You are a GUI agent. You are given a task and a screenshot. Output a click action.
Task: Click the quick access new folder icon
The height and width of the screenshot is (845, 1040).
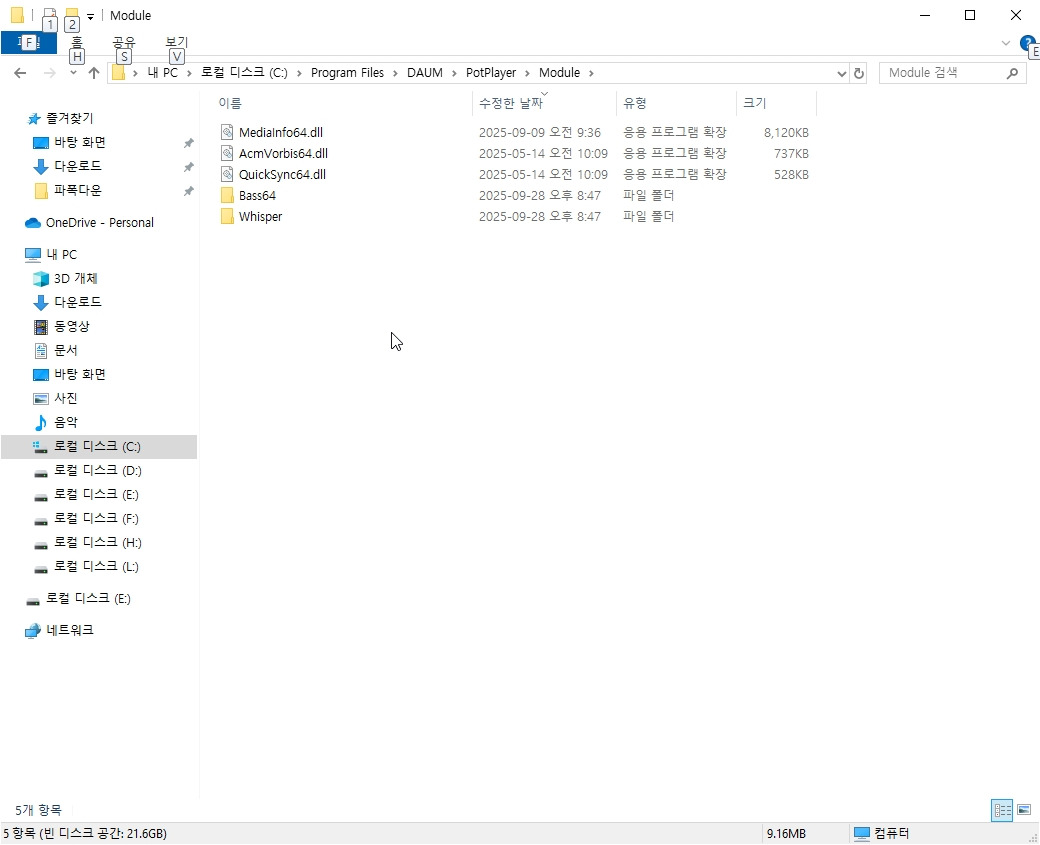point(72,15)
